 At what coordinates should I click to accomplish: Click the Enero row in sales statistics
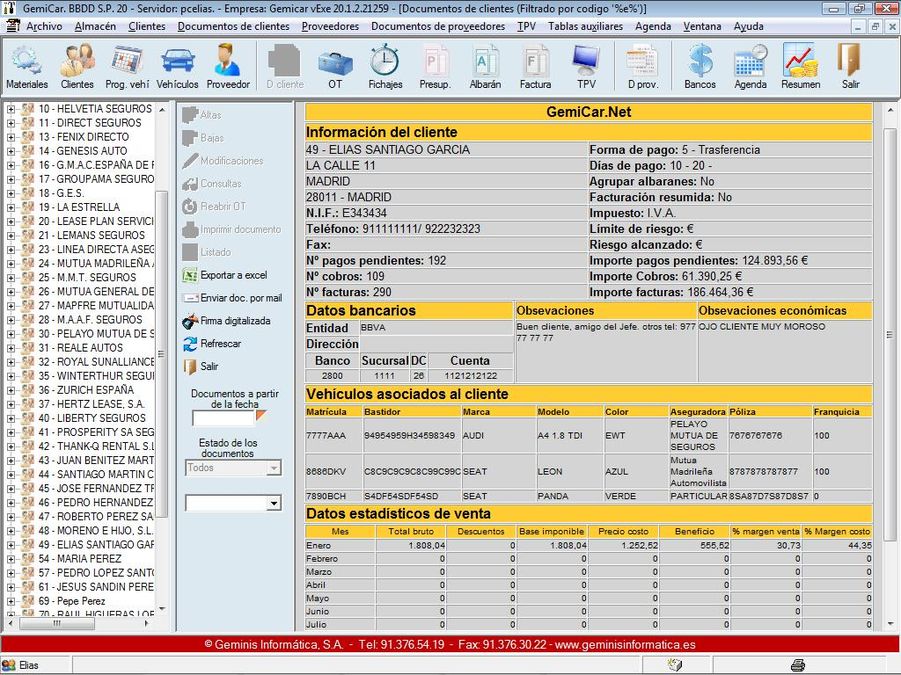click(588, 545)
